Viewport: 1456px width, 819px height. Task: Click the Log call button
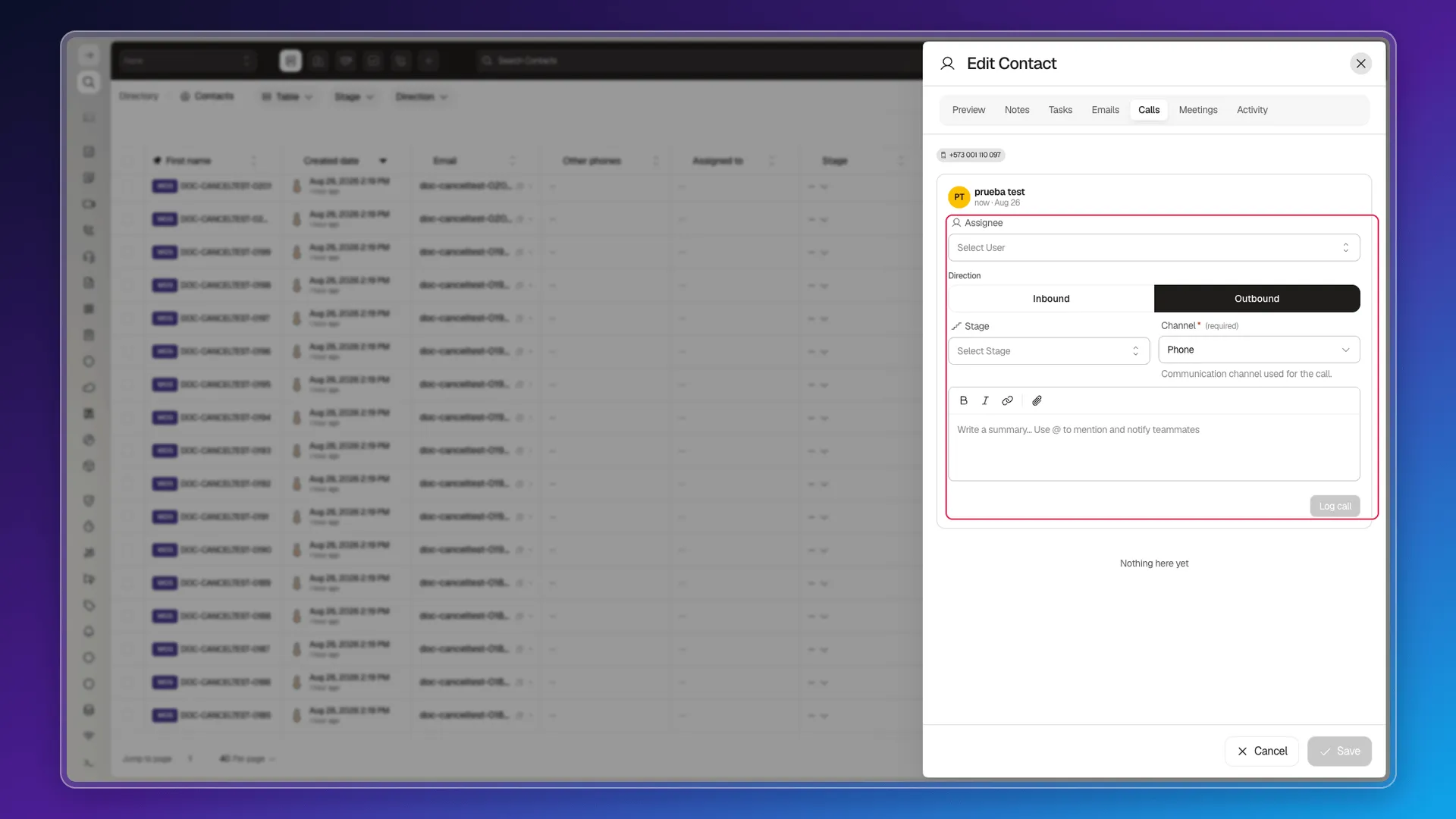(x=1335, y=507)
